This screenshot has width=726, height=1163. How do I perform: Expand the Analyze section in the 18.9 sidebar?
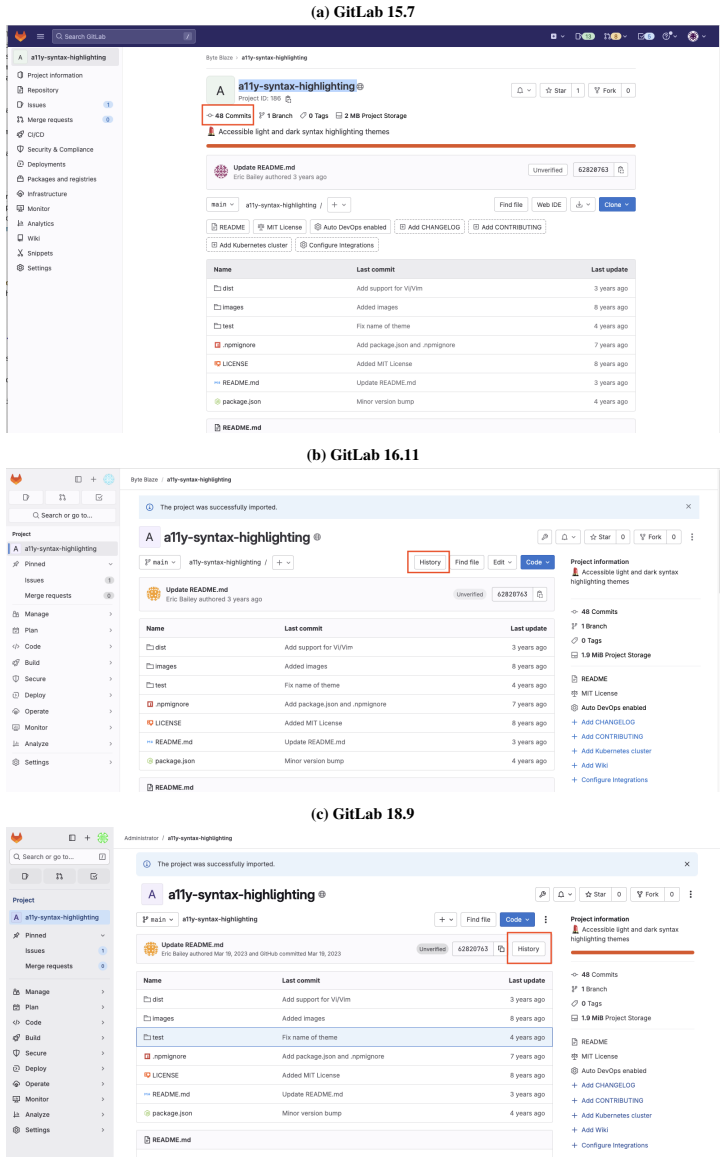[59, 1115]
